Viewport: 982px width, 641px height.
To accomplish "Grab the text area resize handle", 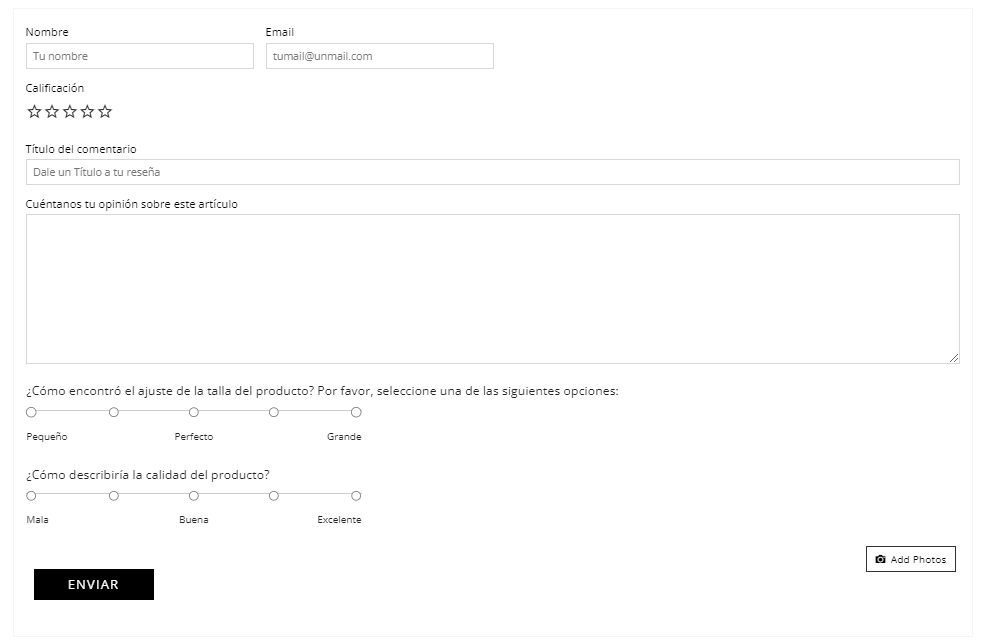I will click(x=953, y=357).
